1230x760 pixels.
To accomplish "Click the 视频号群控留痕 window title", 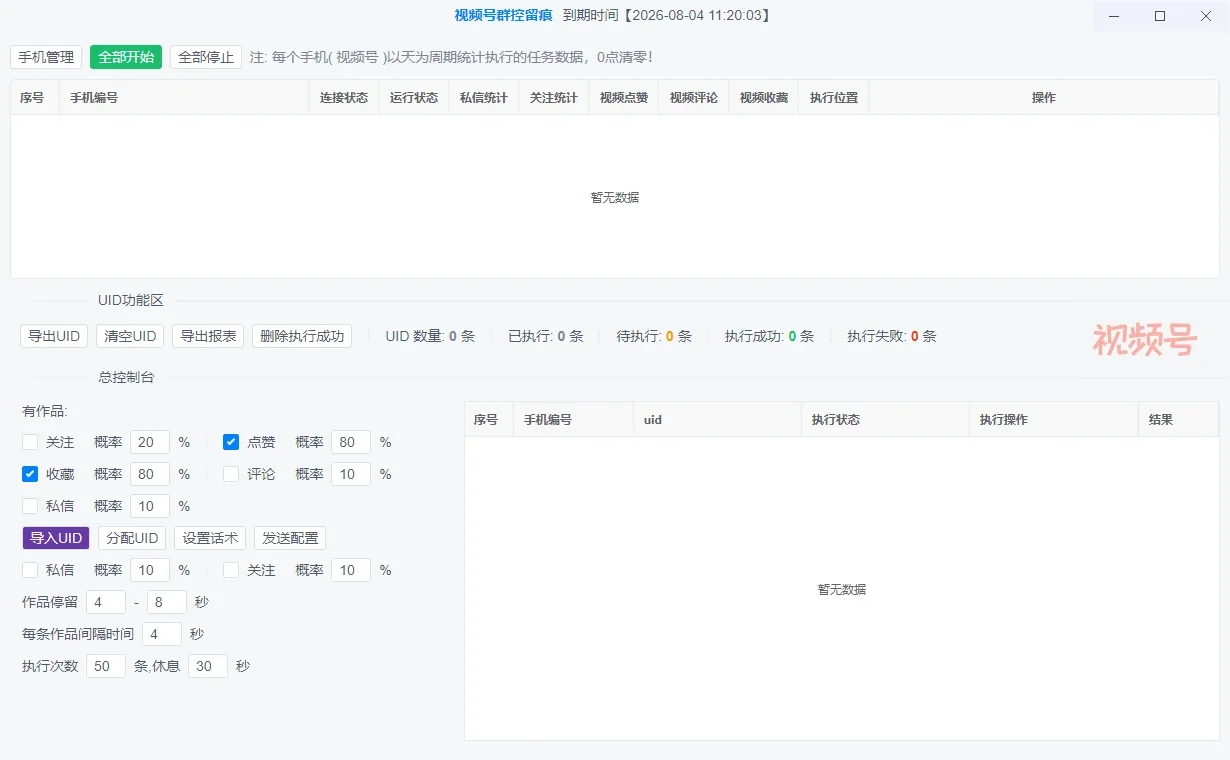I will click(x=503, y=15).
